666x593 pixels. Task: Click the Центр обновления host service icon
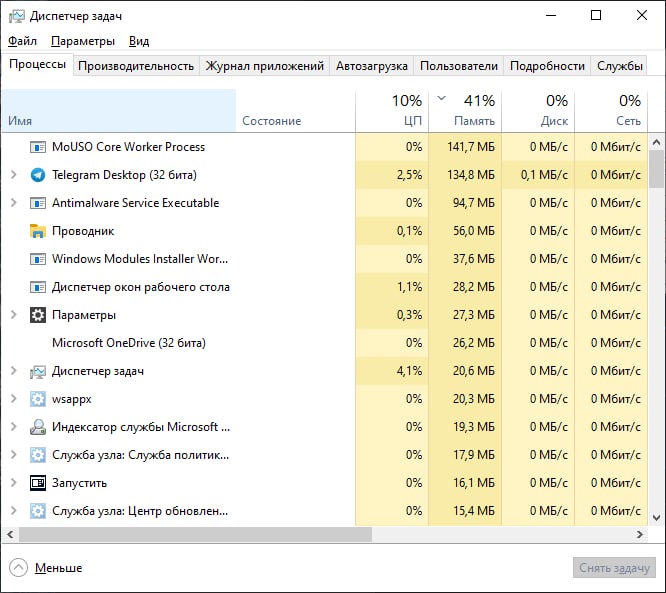38,511
